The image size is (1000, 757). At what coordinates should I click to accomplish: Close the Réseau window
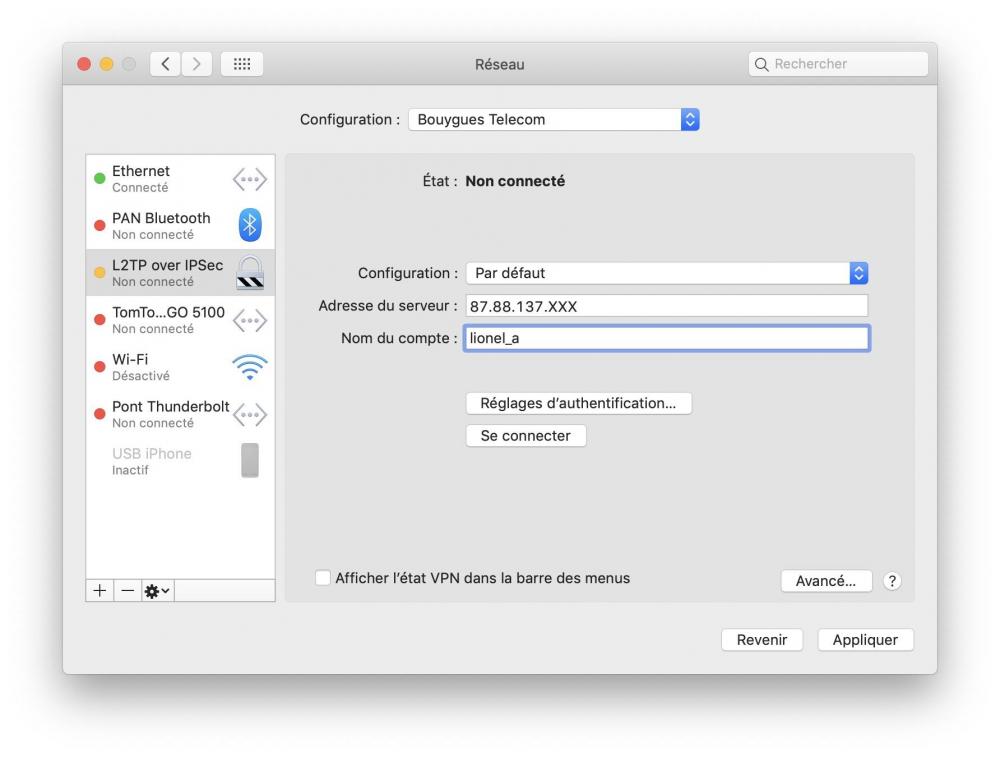pos(84,64)
